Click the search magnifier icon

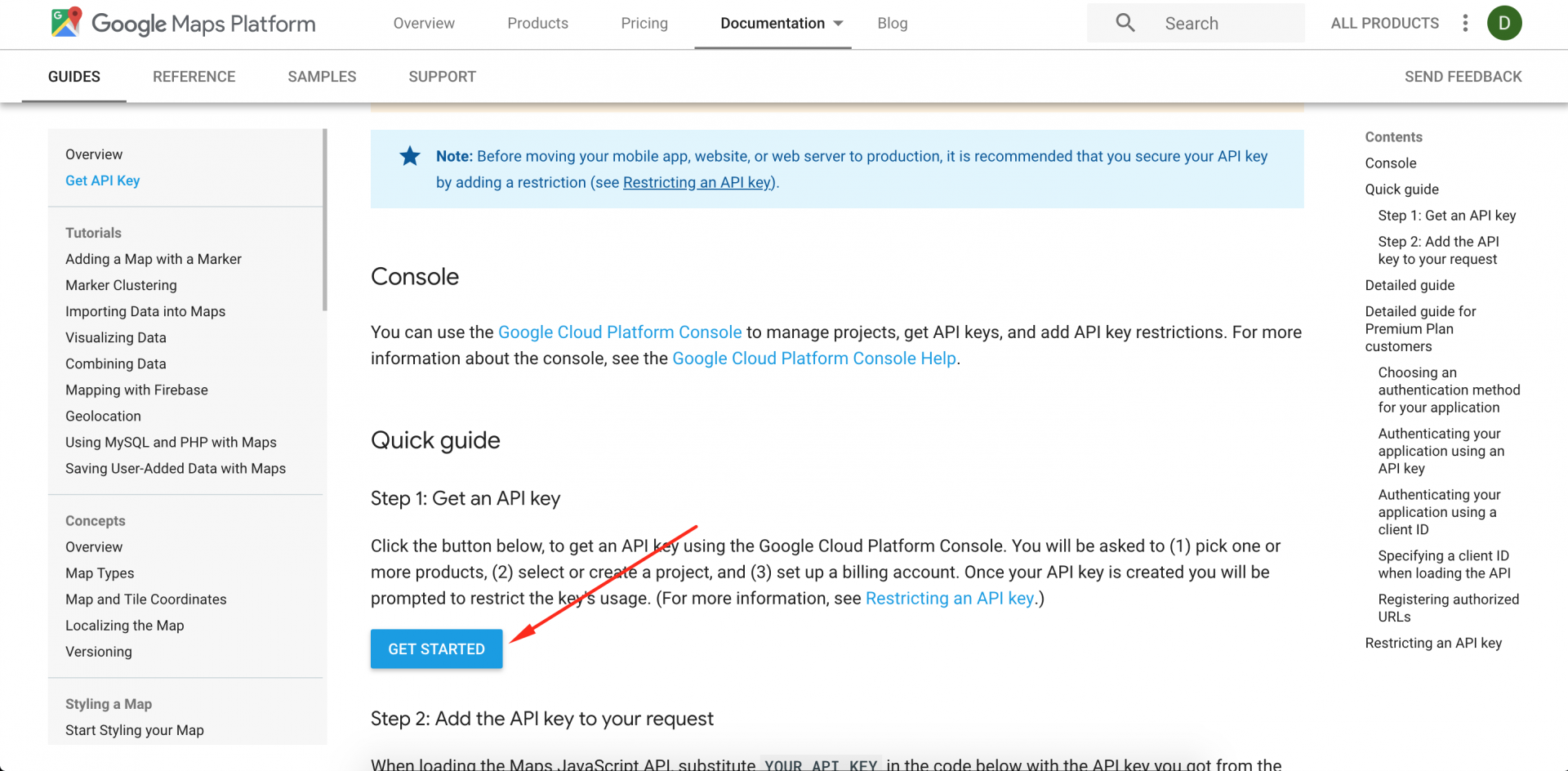click(x=1125, y=23)
